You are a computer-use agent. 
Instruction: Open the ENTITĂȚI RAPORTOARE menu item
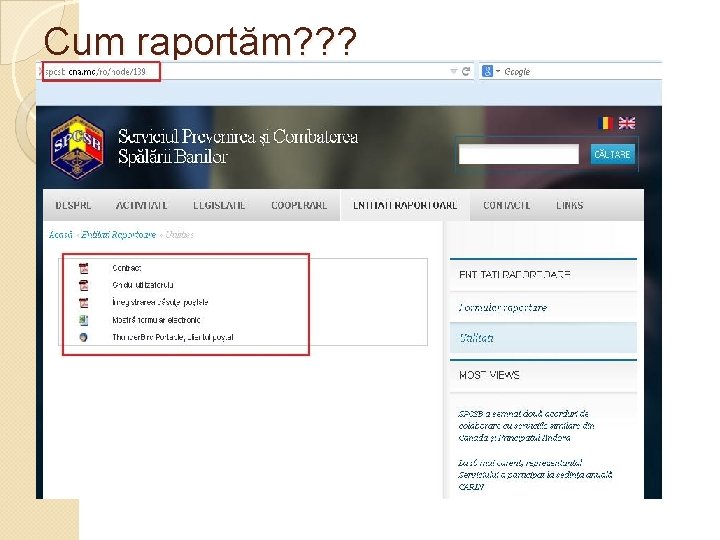[x=405, y=205]
